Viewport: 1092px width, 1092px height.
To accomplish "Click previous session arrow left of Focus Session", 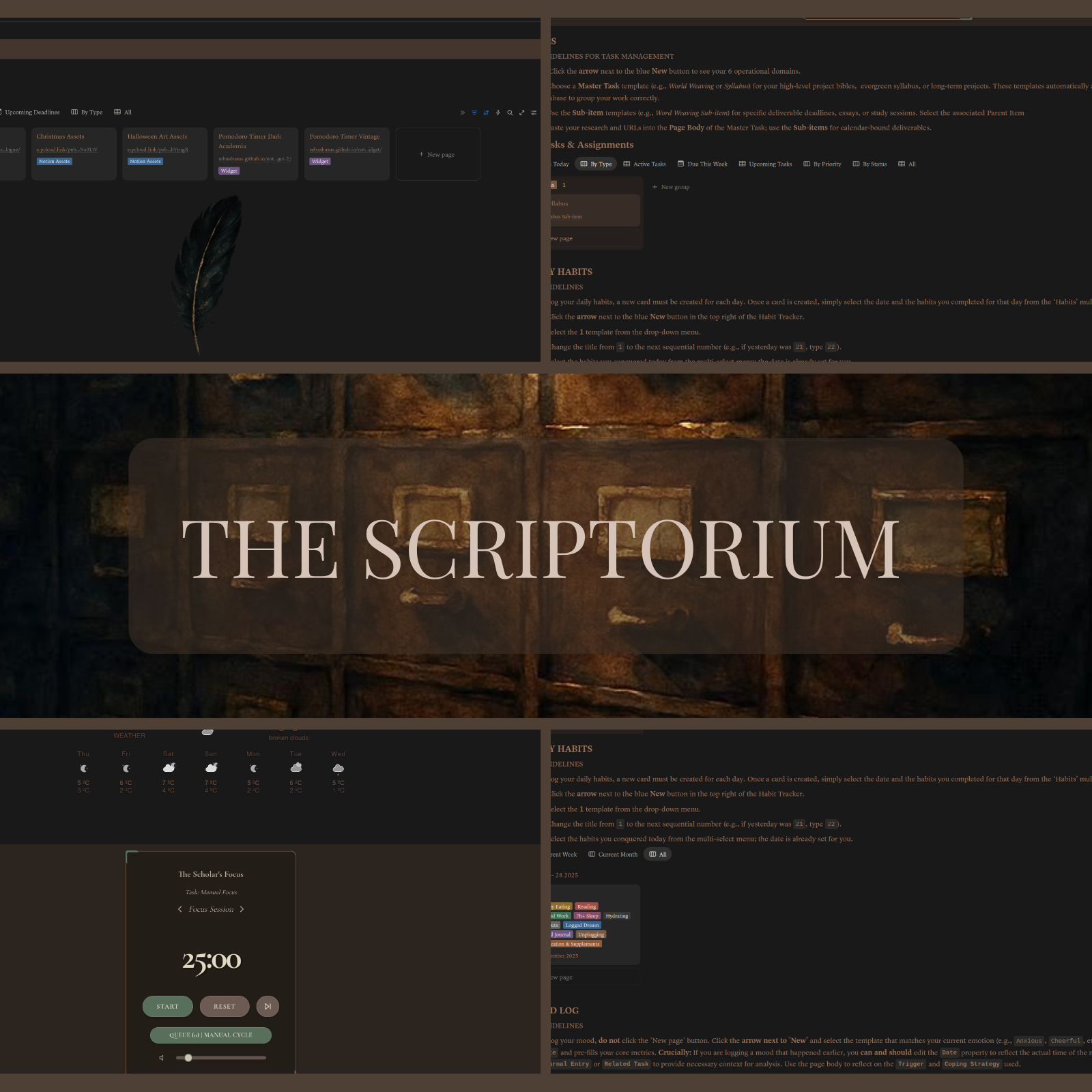I will pyautogui.click(x=179, y=909).
